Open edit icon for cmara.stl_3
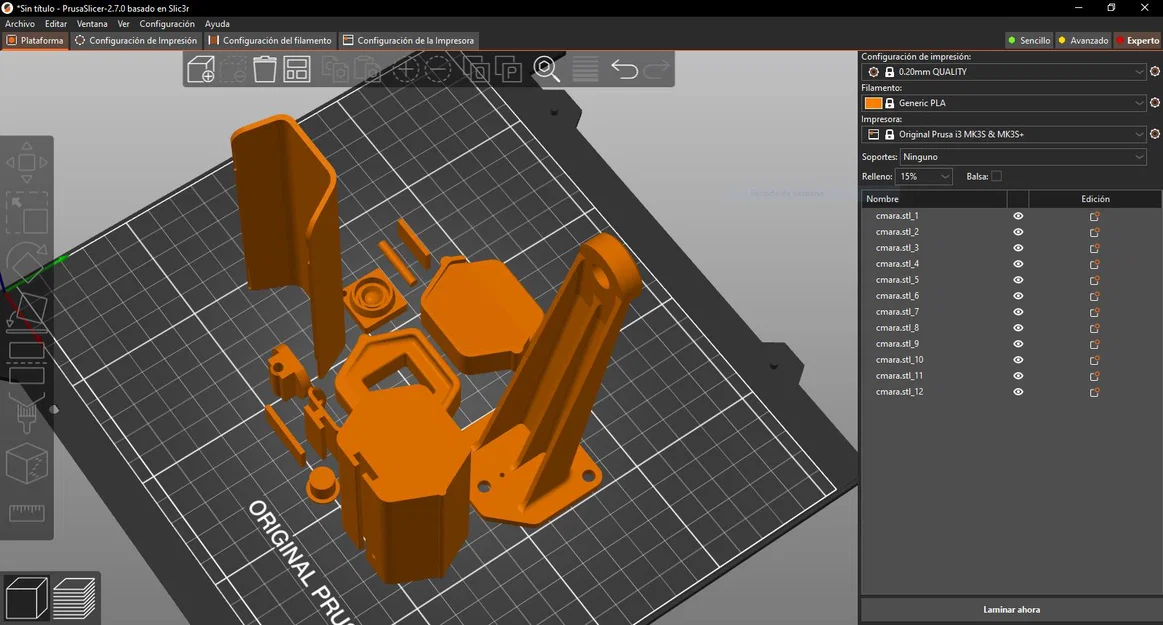The height and width of the screenshot is (625, 1163). (1094, 248)
